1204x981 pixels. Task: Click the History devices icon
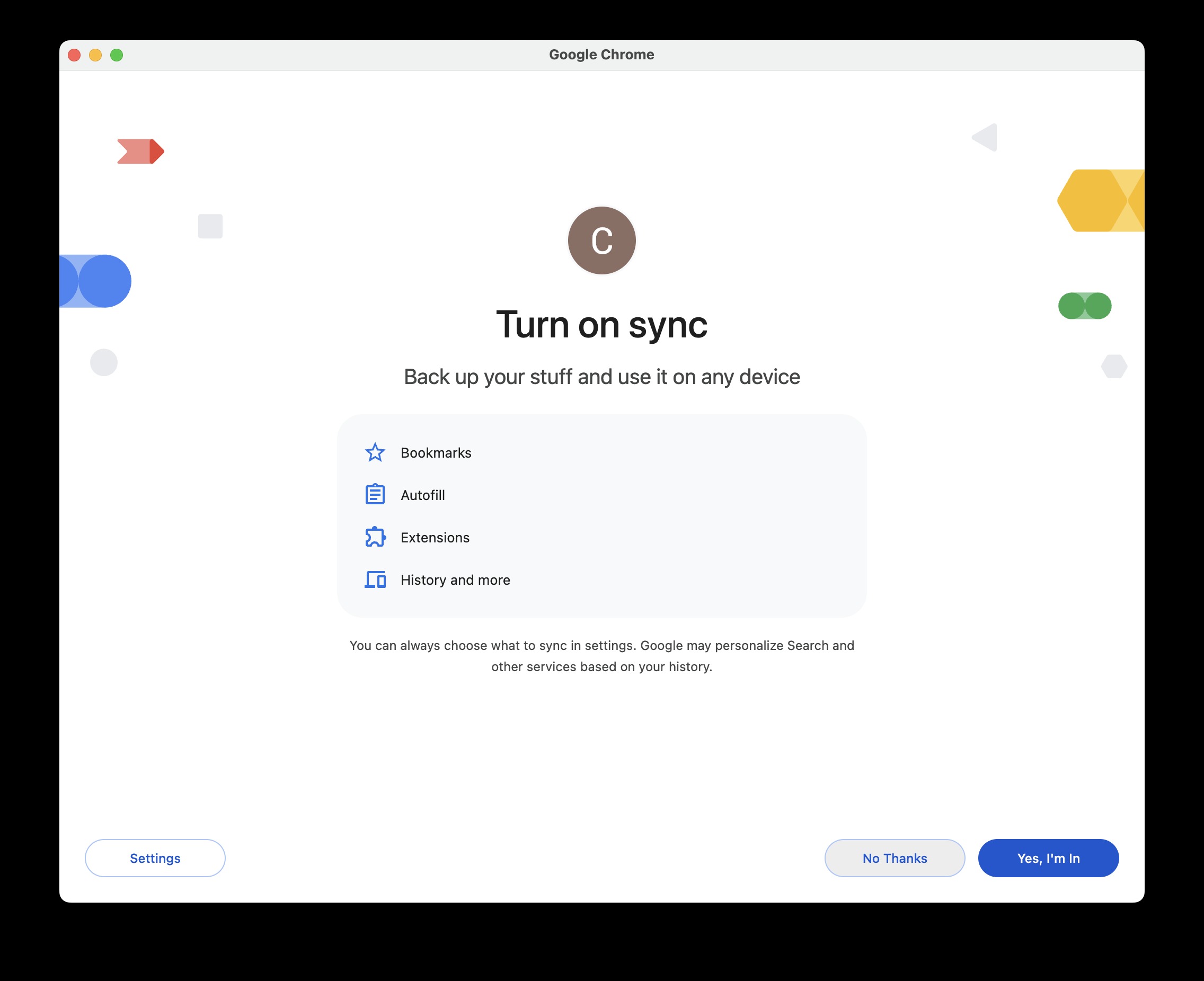click(375, 580)
